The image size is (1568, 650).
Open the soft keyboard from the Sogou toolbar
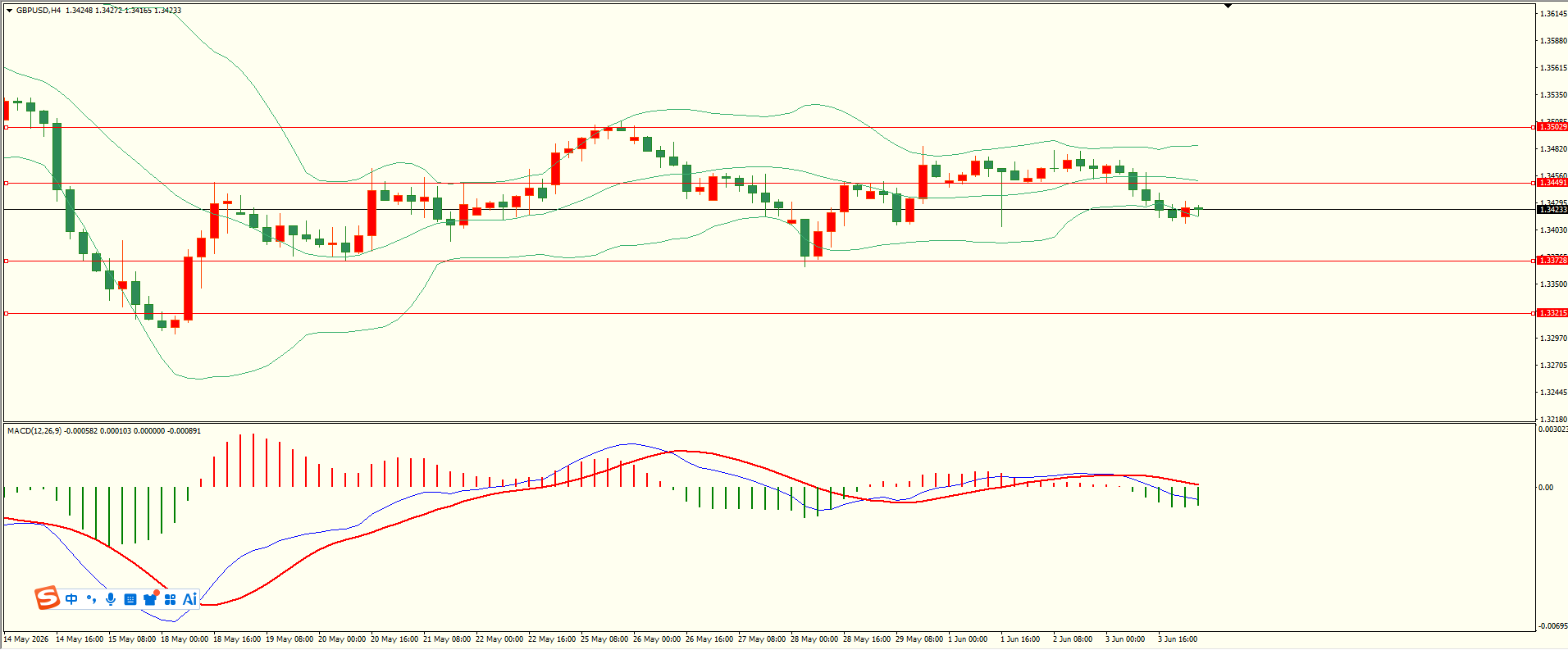pos(130,599)
